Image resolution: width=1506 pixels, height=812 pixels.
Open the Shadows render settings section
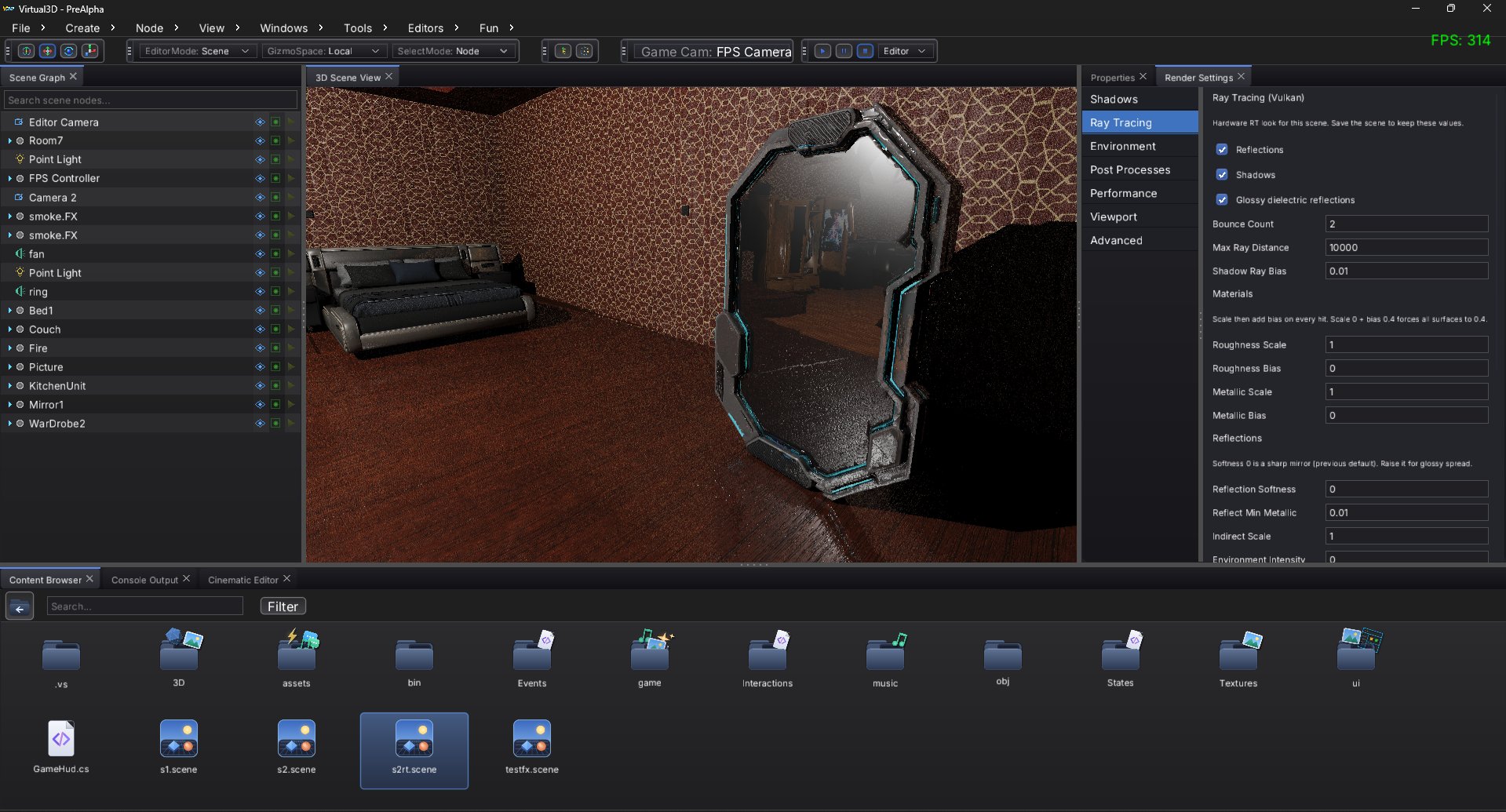[x=1140, y=100]
